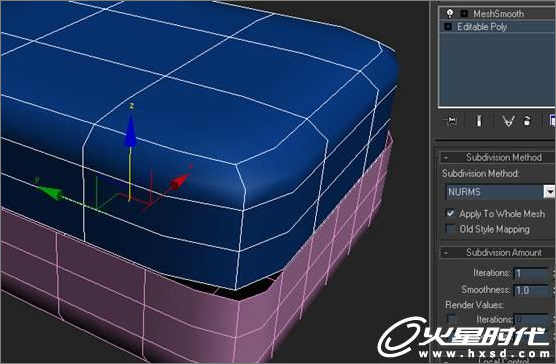Viewport: 556px width, 364px height.
Task: Enable the Render Values Iterations checkbox
Action: coord(451,319)
